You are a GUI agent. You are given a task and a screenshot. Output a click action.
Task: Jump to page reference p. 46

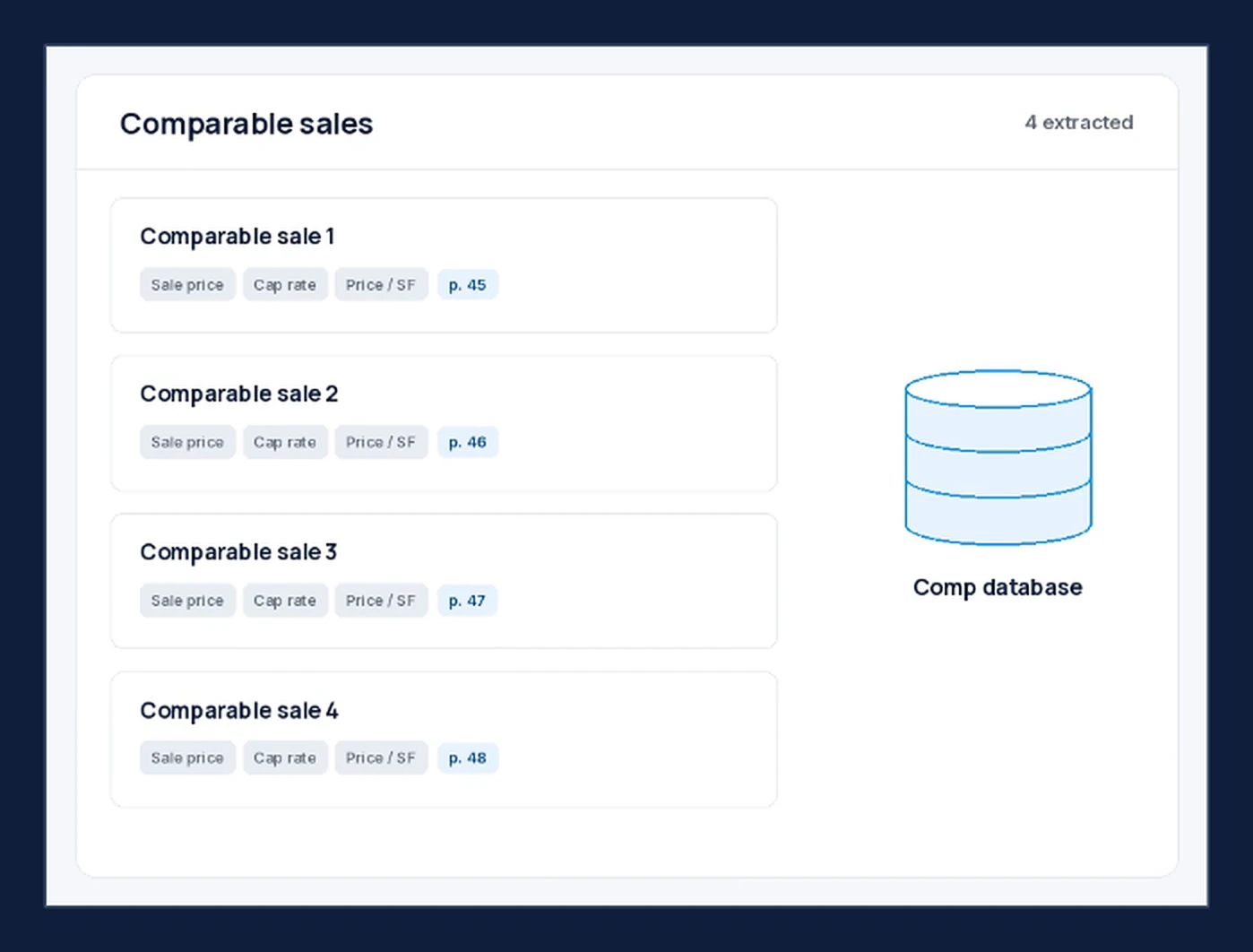(x=467, y=443)
